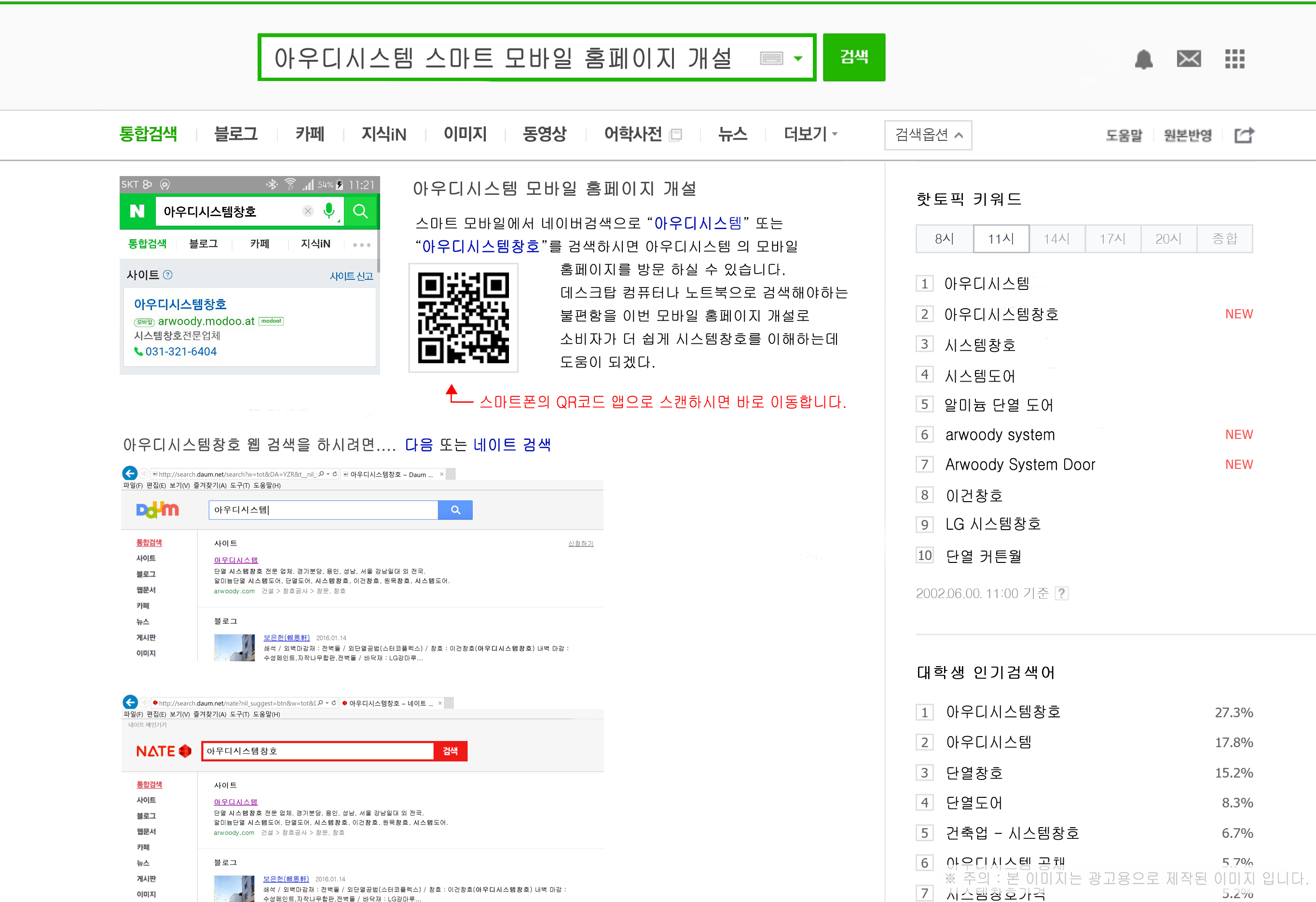Screen dimensions: 1316x902
Task: Tap the mobile magnifier search icon
Action: pos(360,211)
